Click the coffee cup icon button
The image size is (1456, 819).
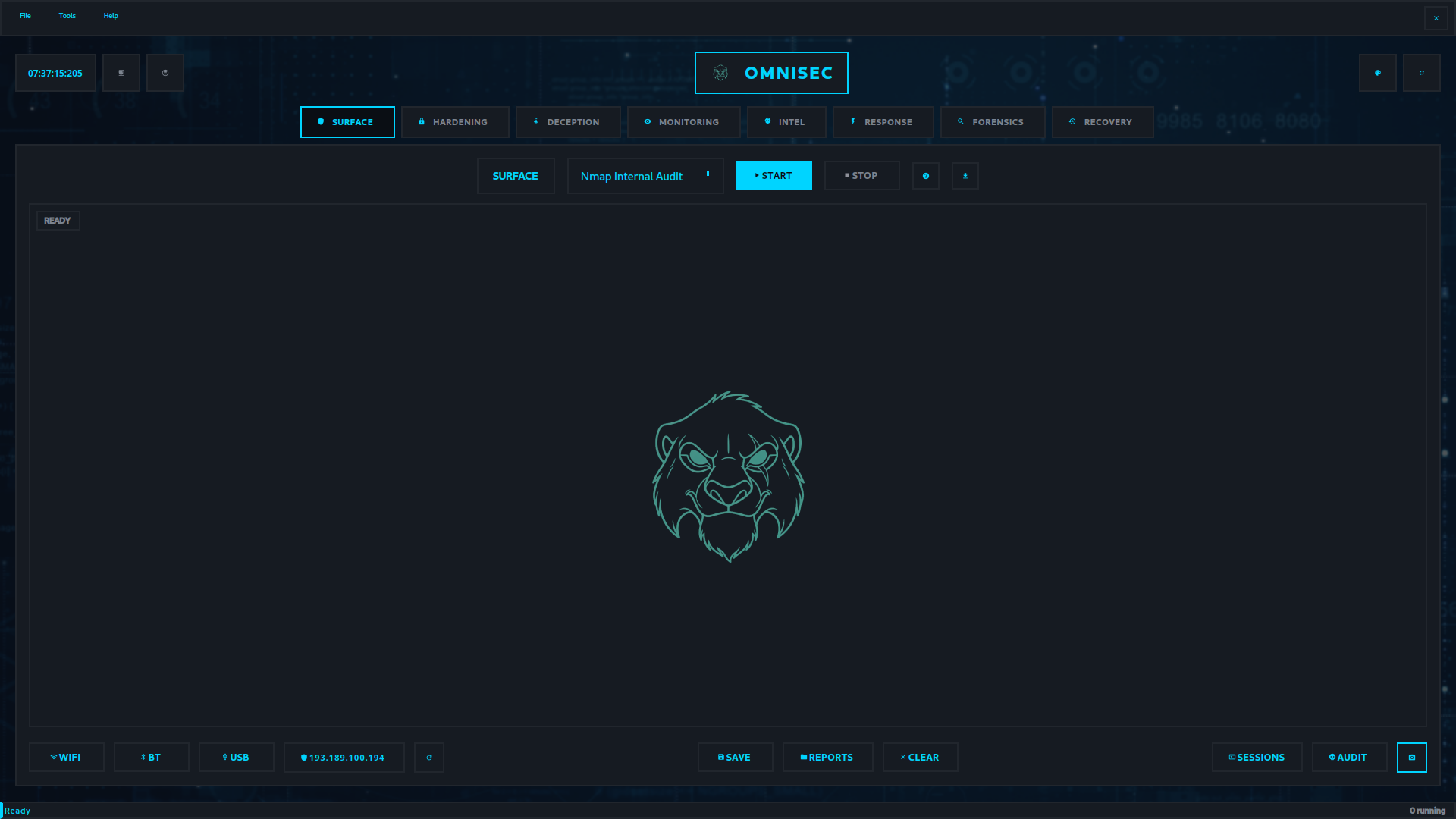(x=121, y=73)
